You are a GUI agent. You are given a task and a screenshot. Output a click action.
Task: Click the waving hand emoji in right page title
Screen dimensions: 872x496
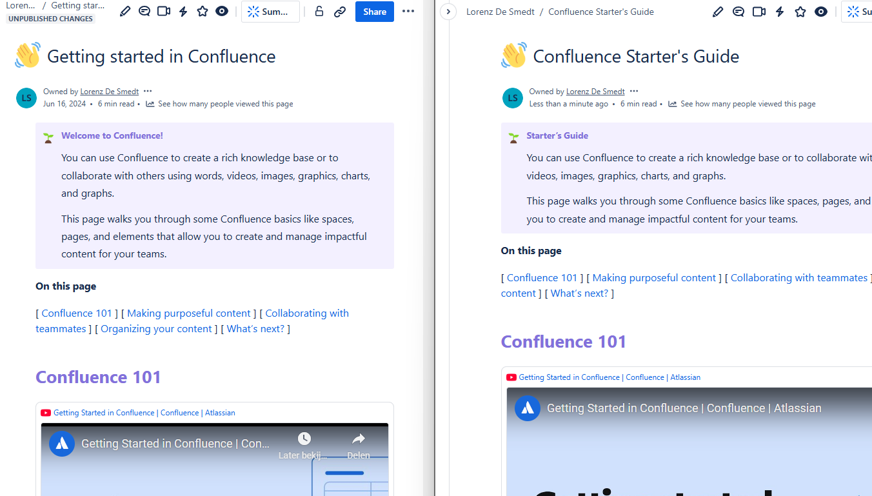click(514, 56)
